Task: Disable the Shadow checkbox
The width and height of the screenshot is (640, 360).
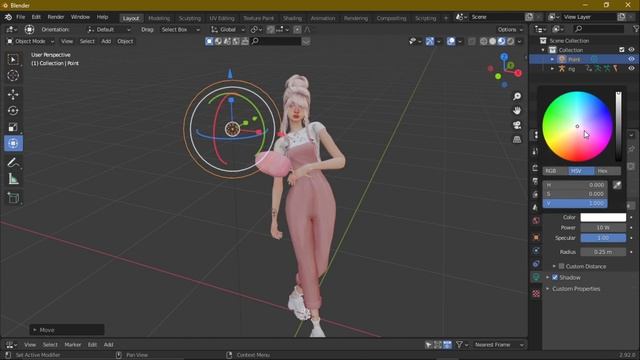Action: pos(555,278)
